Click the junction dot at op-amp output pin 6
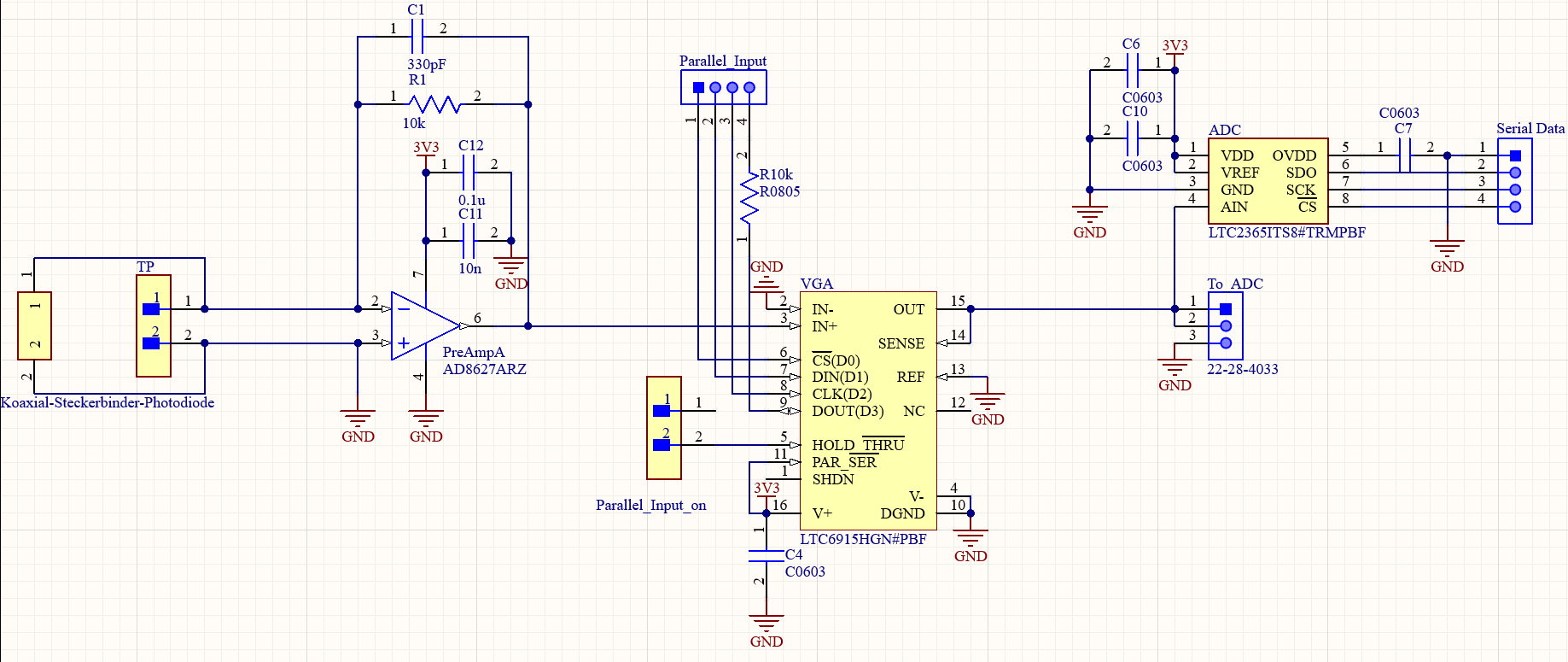This screenshot has height=662, width=1568. pos(528,325)
